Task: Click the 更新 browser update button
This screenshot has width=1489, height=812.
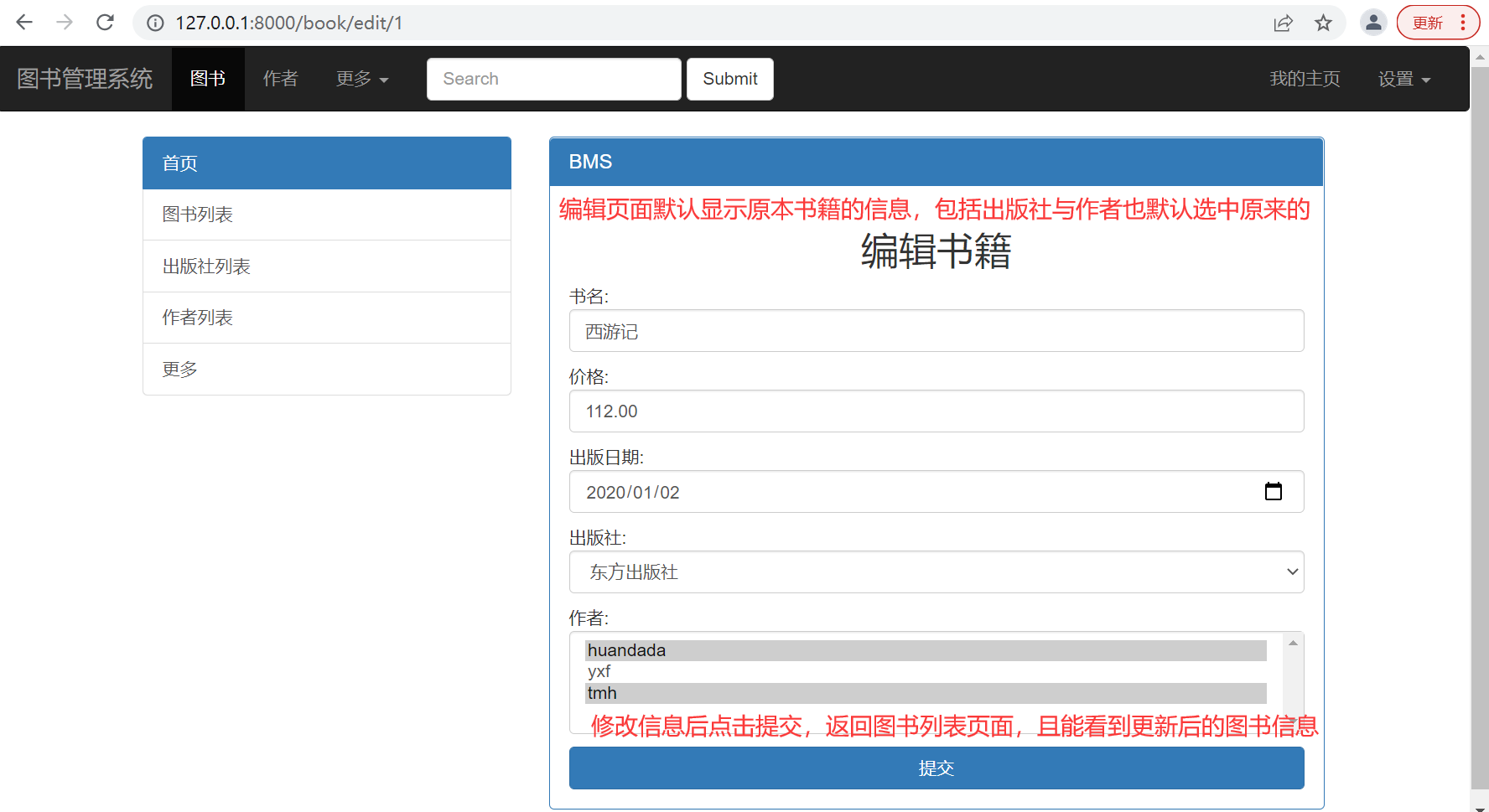Action: pos(1437,23)
